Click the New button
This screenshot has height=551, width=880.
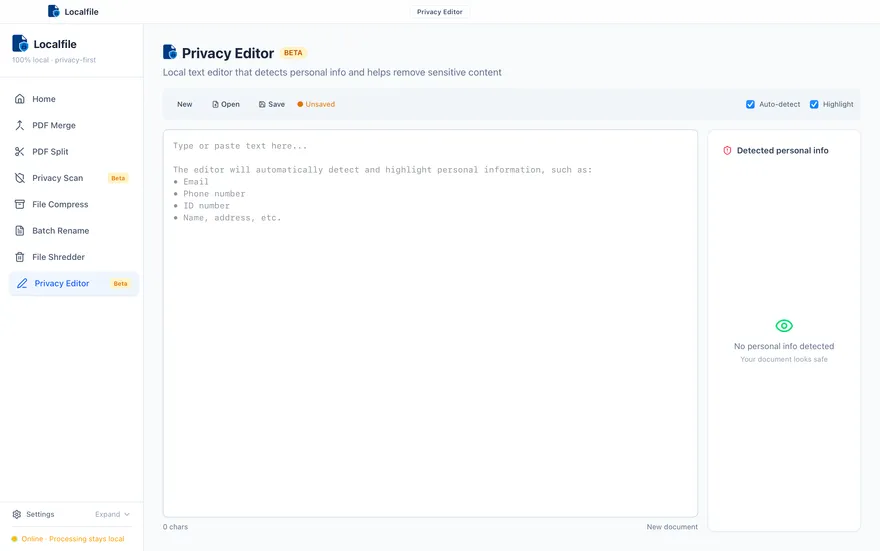(x=185, y=104)
